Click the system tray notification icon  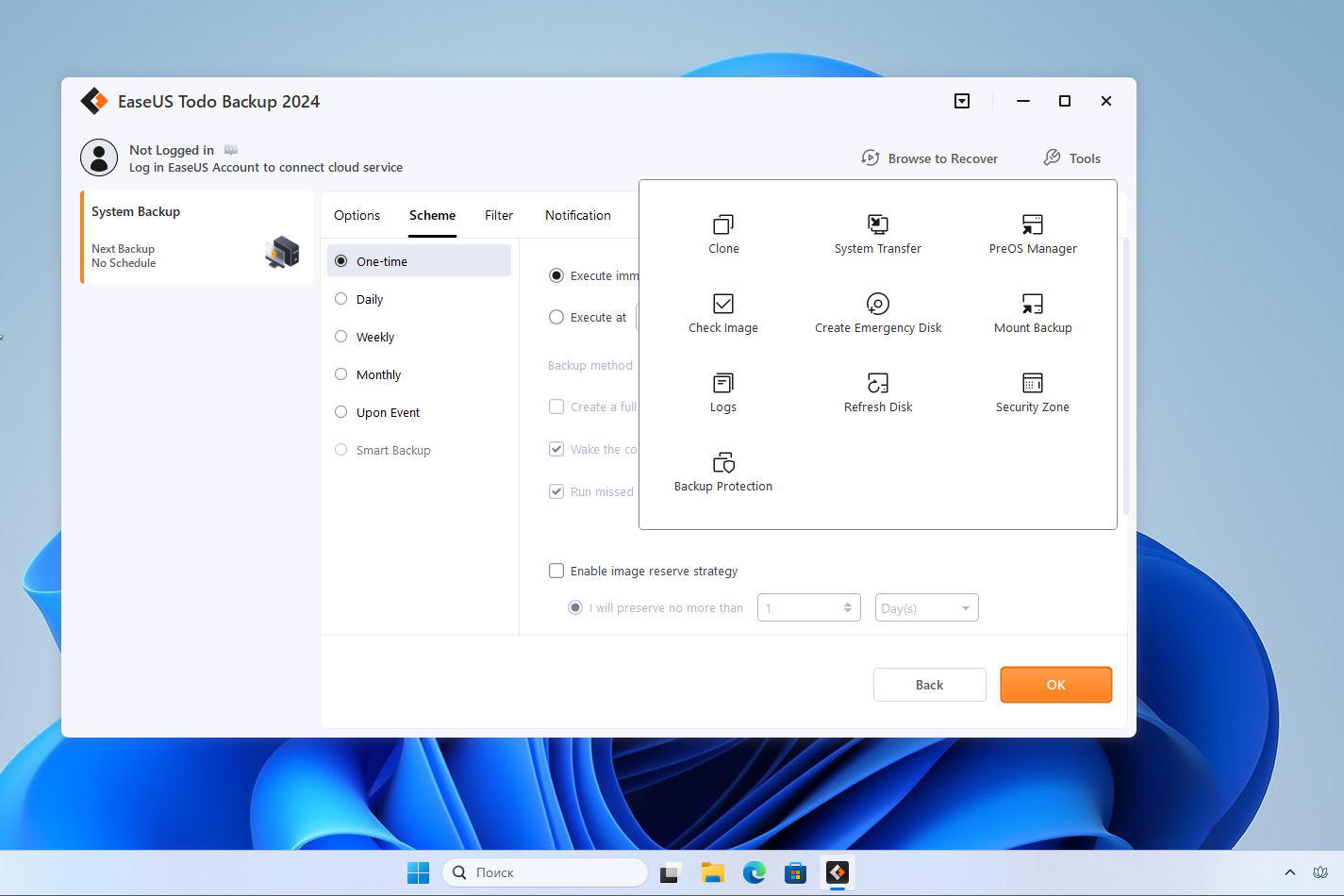1320,872
